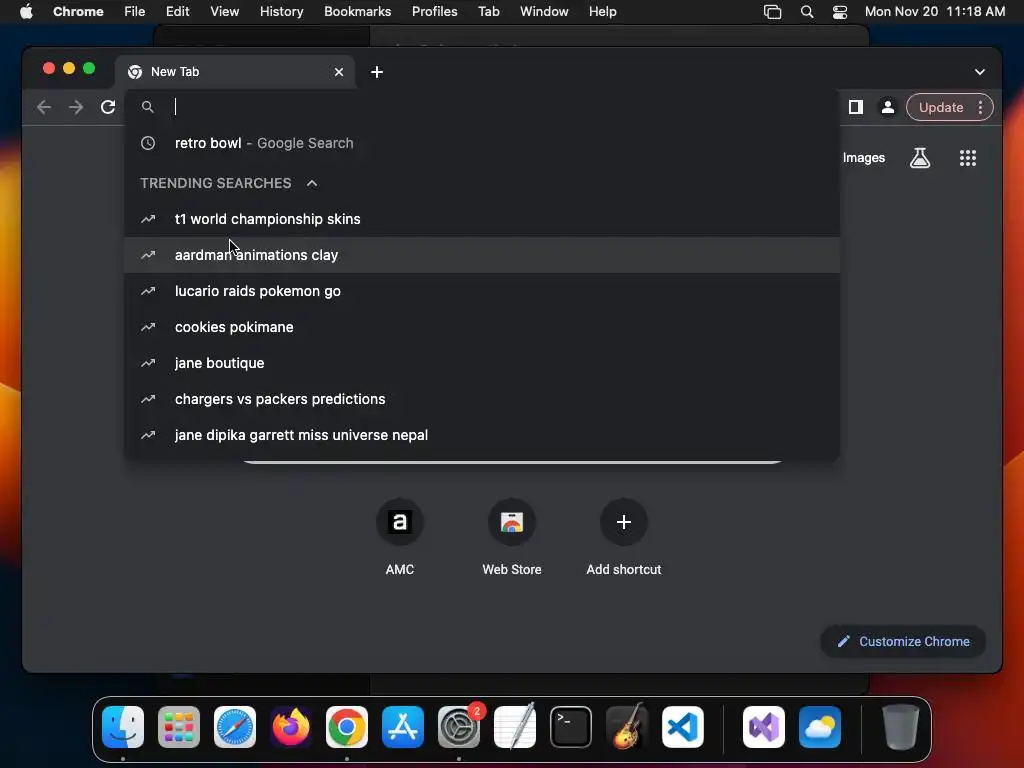Click into the address bar field

[482, 107]
